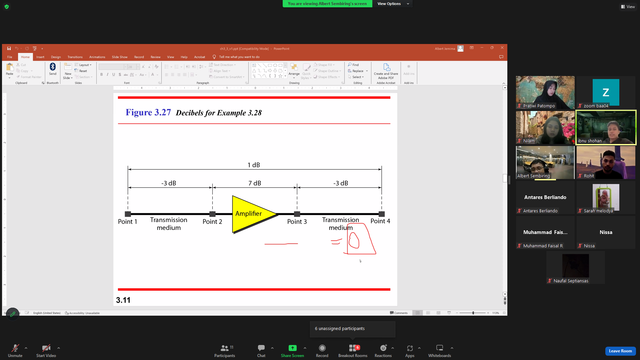Open the Layout dropdown in Slides group
Image resolution: width=640 pixels, height=360 pixels.
[83, 65]
